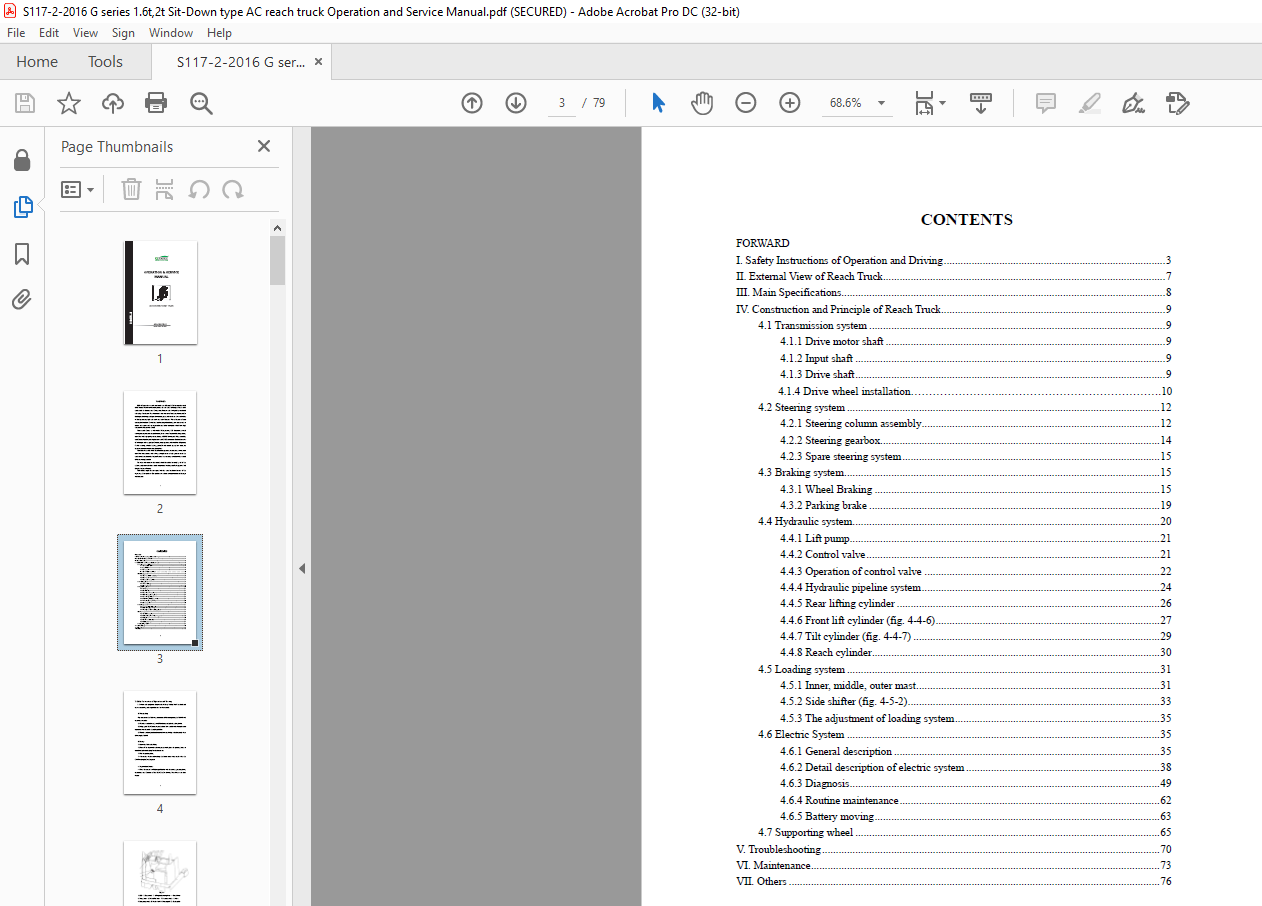Open the Find text magnifier tool
1262x906 pixels.
pos(201,103)
